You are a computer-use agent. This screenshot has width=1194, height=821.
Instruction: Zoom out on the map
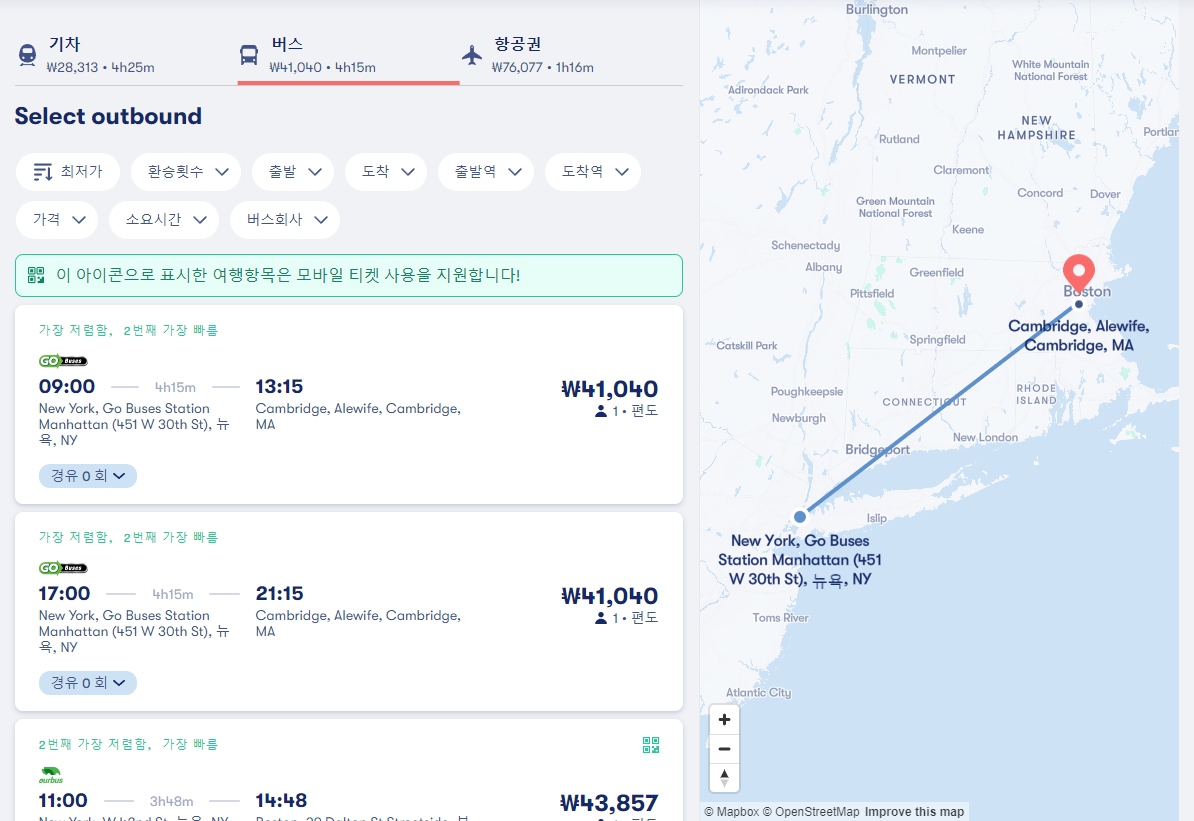pos(724,749)
